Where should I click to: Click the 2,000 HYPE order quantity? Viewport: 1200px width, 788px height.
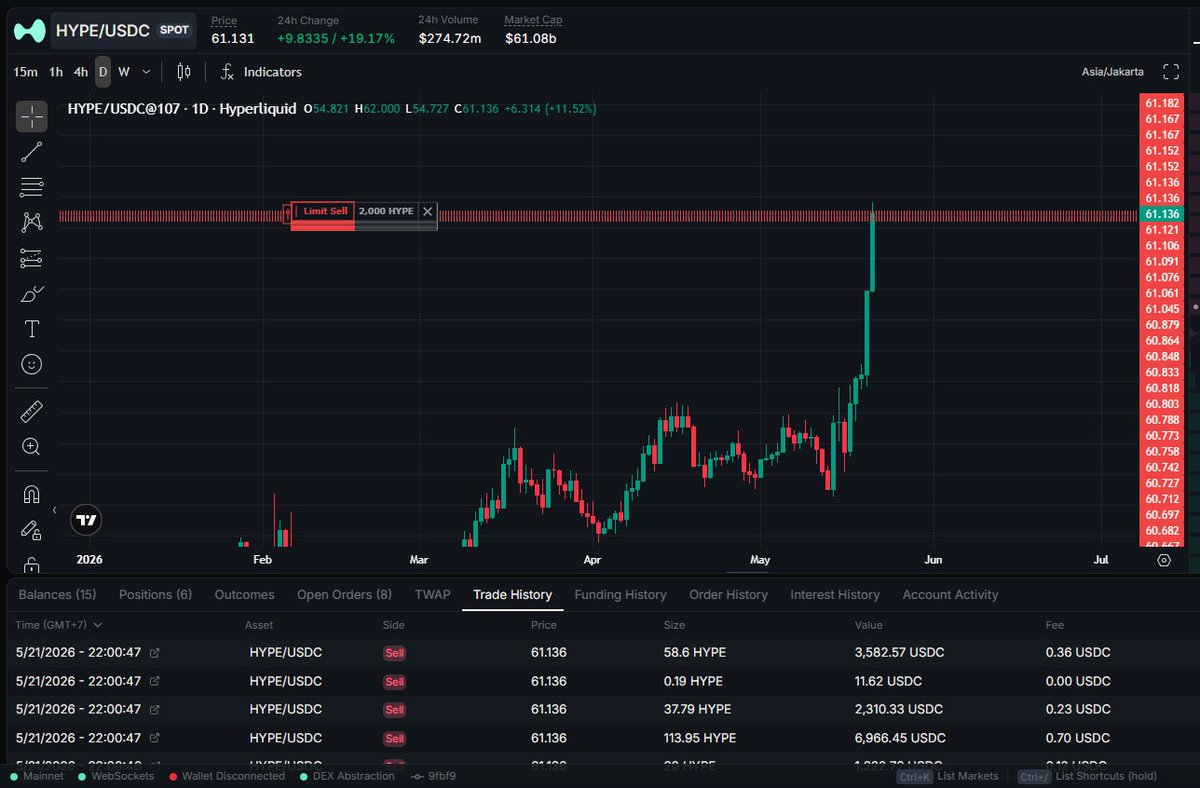(x=385, y=211)
